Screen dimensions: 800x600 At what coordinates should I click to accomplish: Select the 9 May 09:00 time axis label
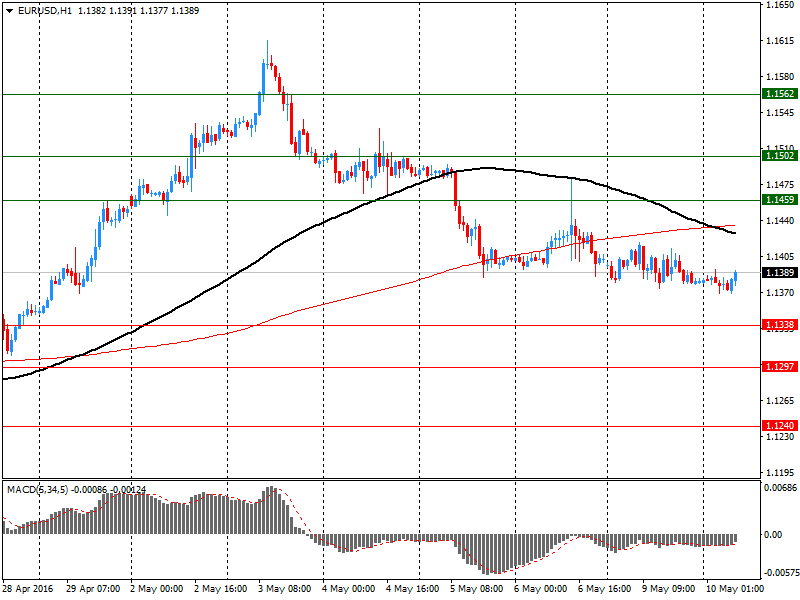click(668, 589)
